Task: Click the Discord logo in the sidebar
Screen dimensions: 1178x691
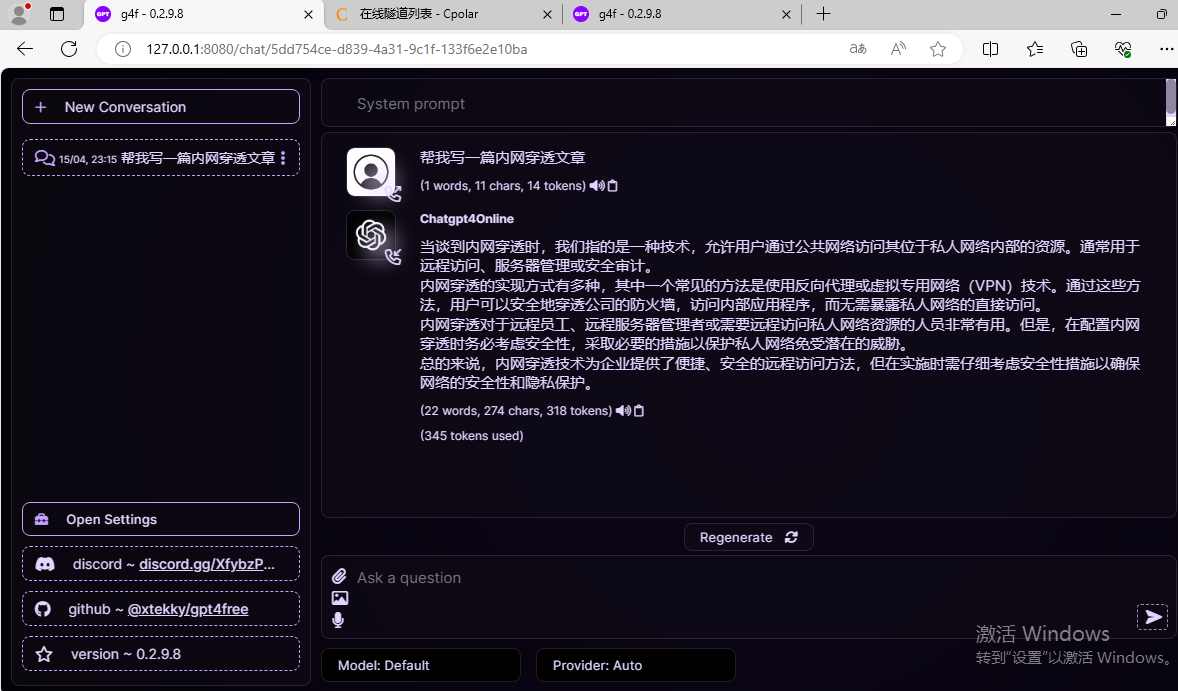Action: pyautogui.click(x=44, y=564)
